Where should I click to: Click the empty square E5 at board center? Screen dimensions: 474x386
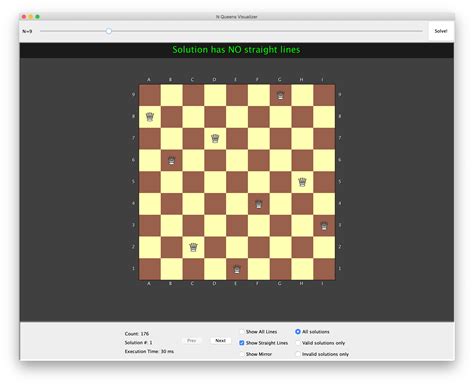237,182
